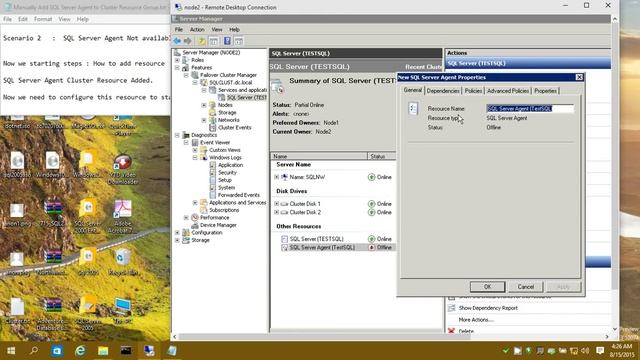Open Command Prompt from the taskbar
This screenshot has width=640, height=360.
(126, 351)
